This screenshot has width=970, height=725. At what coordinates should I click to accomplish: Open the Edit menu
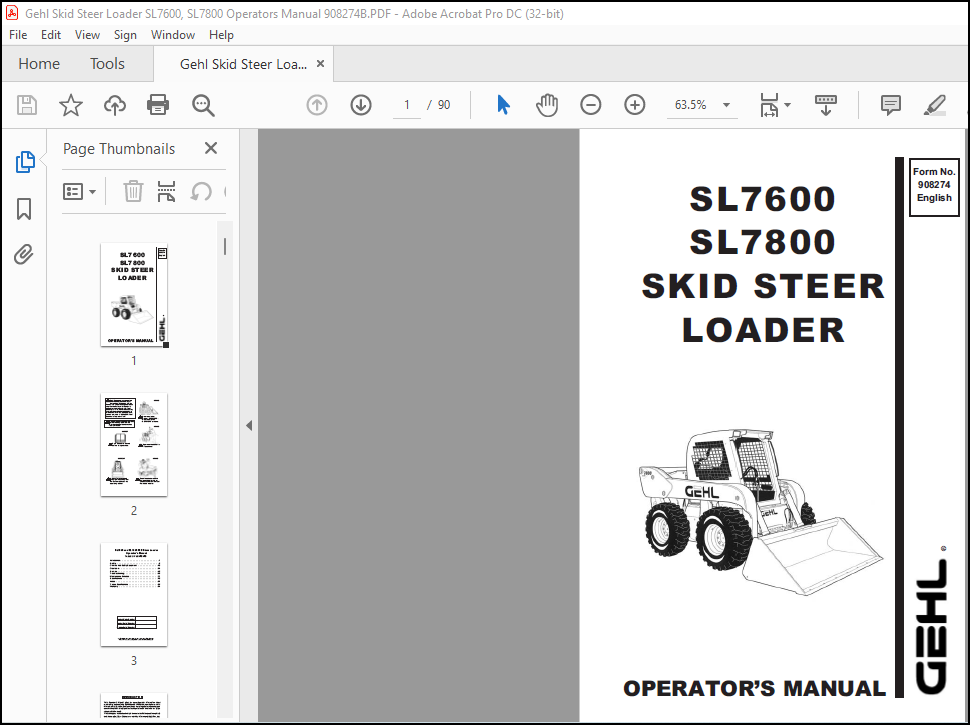[51, 35]
